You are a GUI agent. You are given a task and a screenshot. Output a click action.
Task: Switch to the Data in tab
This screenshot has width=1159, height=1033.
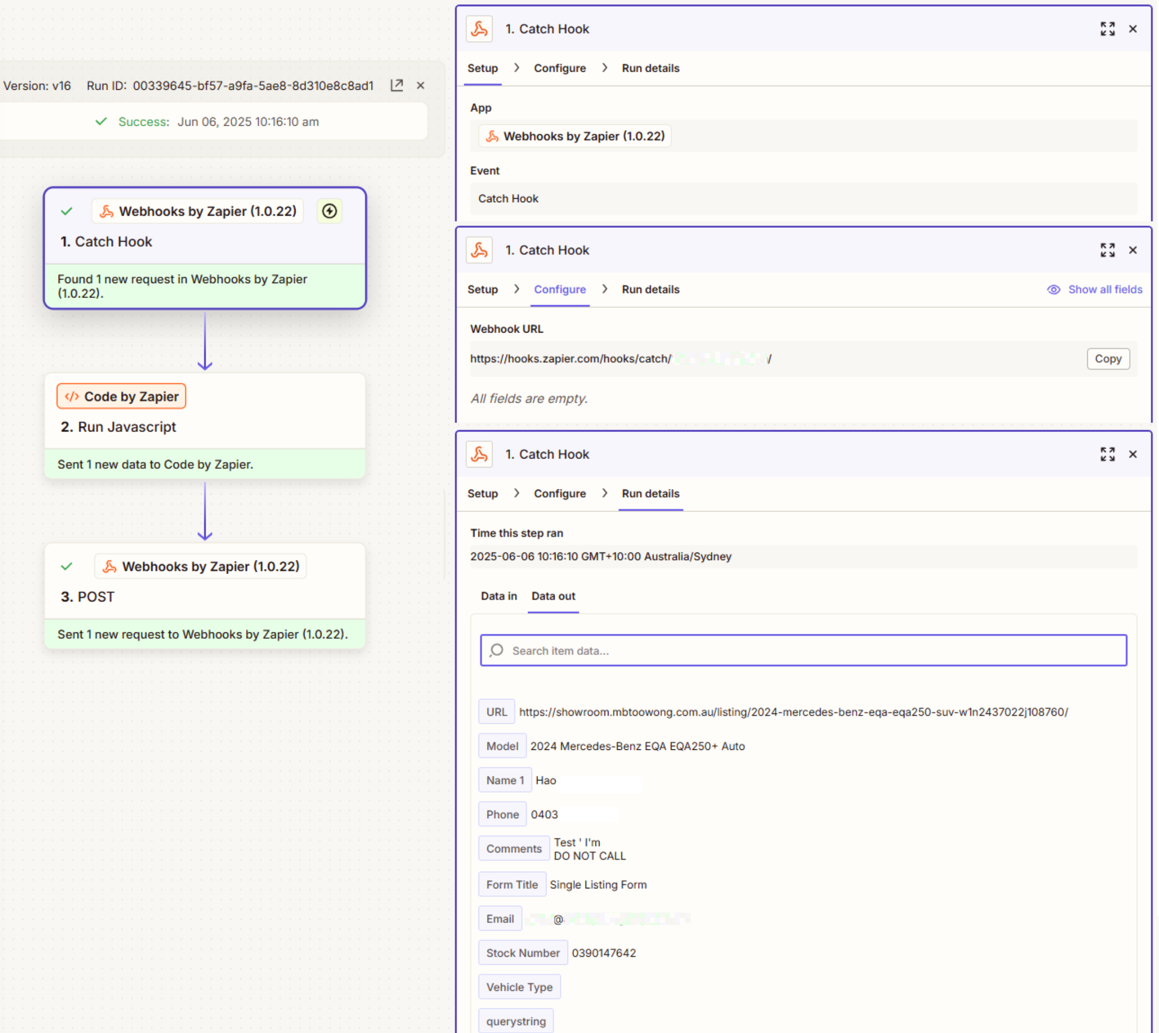click(x=499, y=596)
